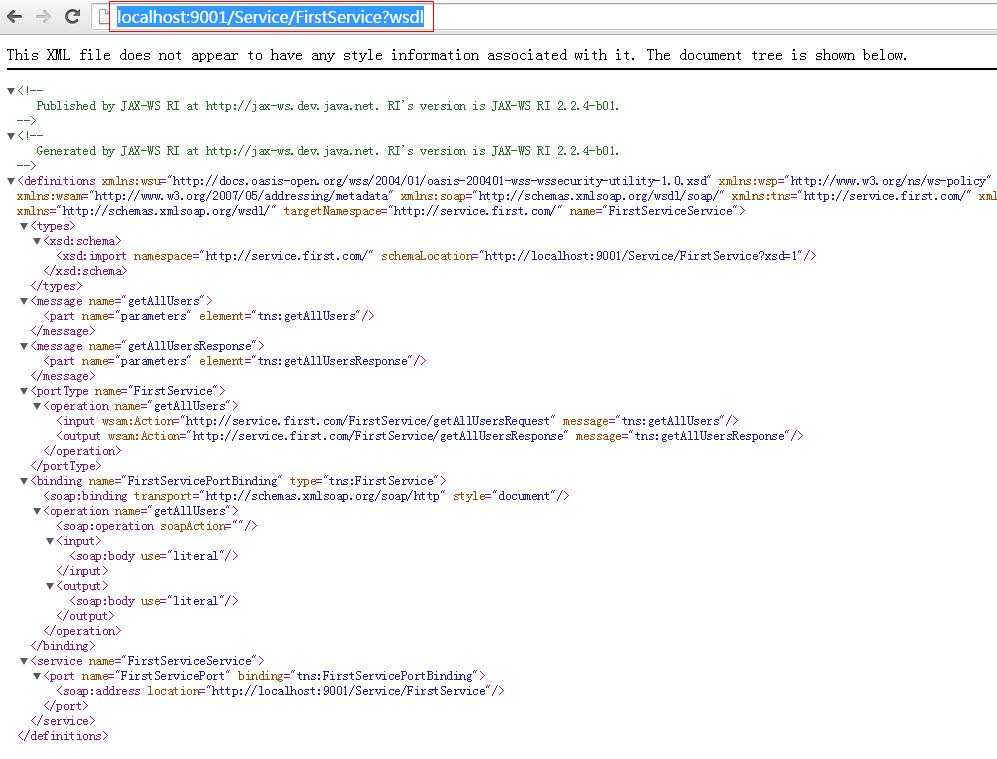Viewport: 997px width, 759px height.
Task: Collapse message getAllUsers node
Action: click(x=24, y=301)
